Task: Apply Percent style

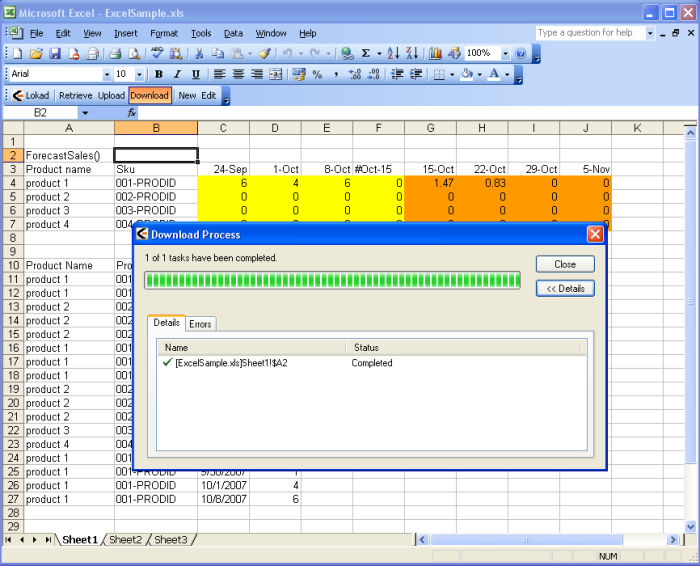Action: 317,75
